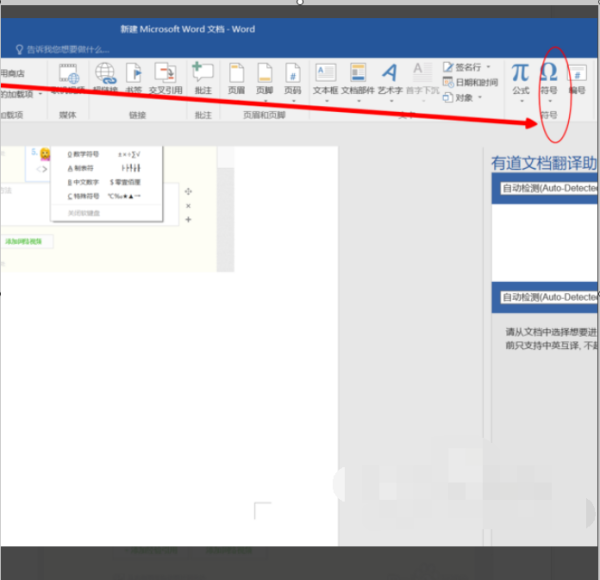
Task: Insert a Signature Line (签名行)
Action: [x=462, y=67]
